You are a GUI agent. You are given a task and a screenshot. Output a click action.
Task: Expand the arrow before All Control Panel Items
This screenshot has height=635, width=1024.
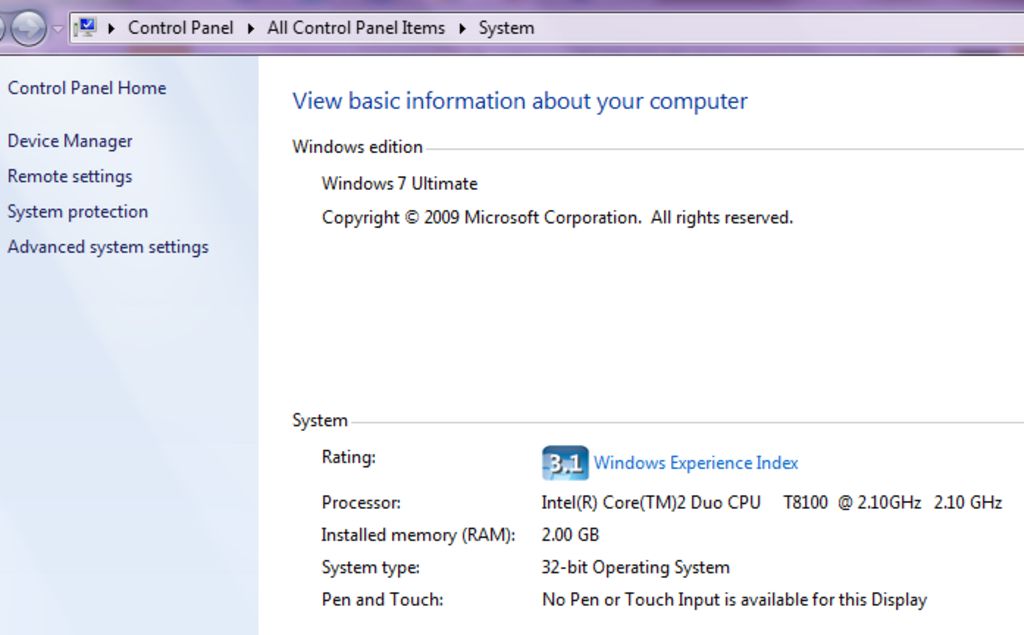[251, 28]
